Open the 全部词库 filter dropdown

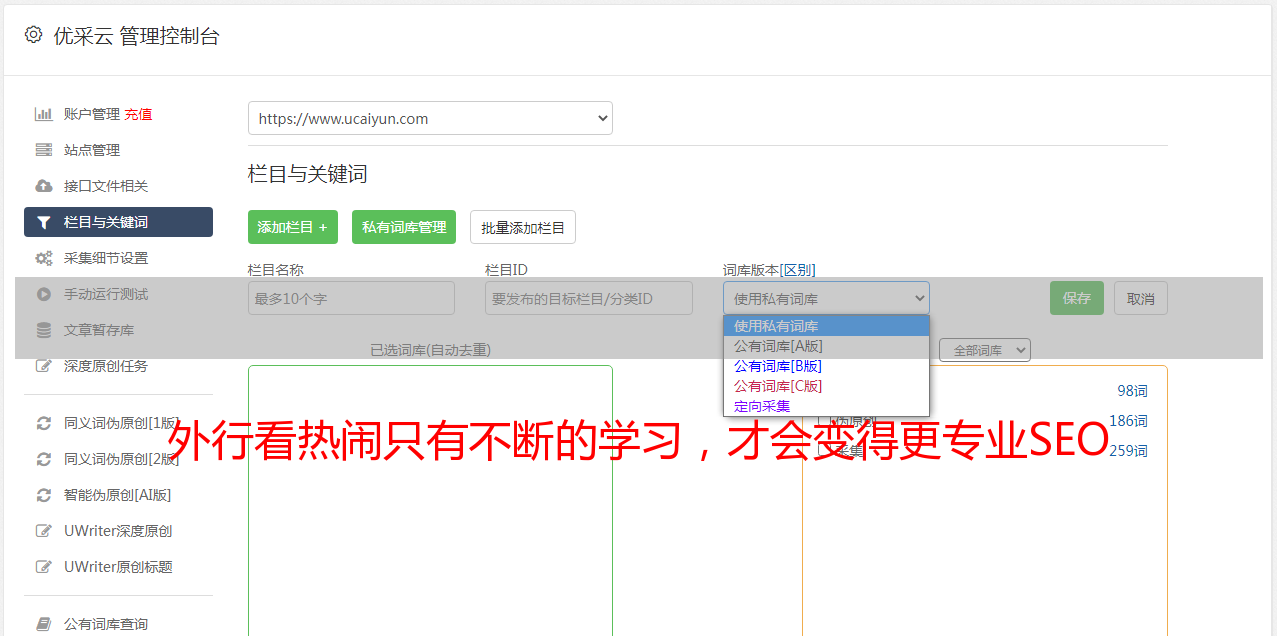pyautogui.click(x=985, y=350)
